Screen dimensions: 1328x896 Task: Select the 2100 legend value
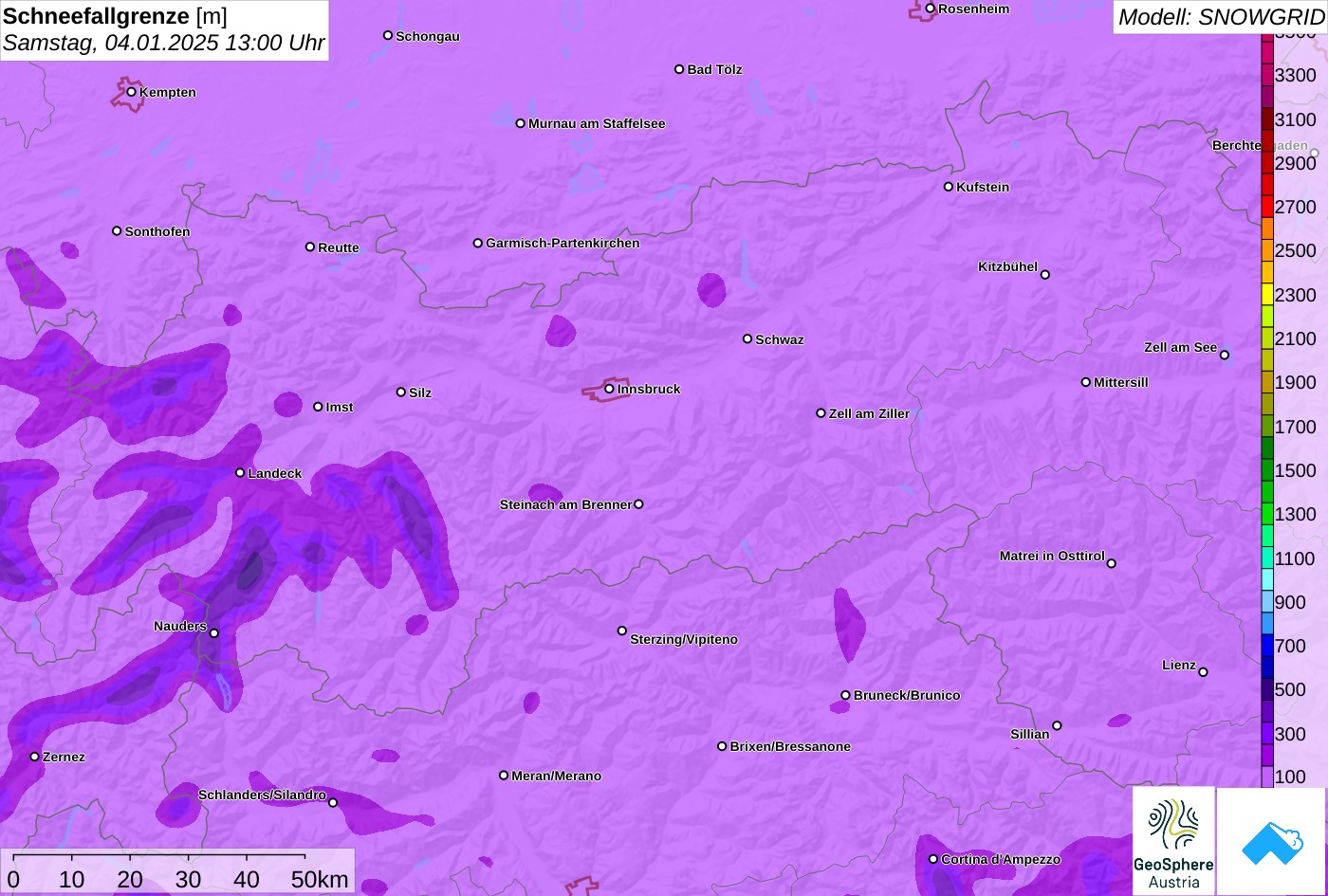click(x=1296, y=338)
